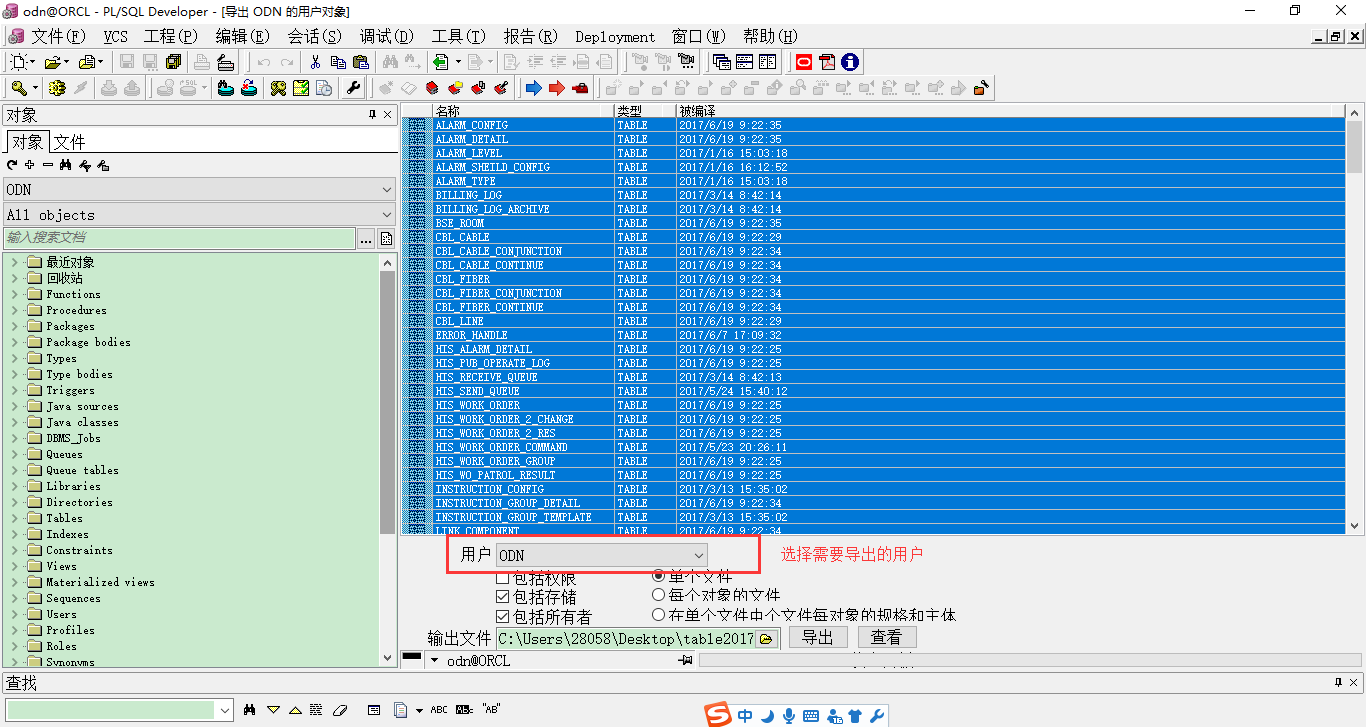Click the red Oracle logo icon
The image size is (1366, 727).
pyautogui.click(x=803, y=62)
